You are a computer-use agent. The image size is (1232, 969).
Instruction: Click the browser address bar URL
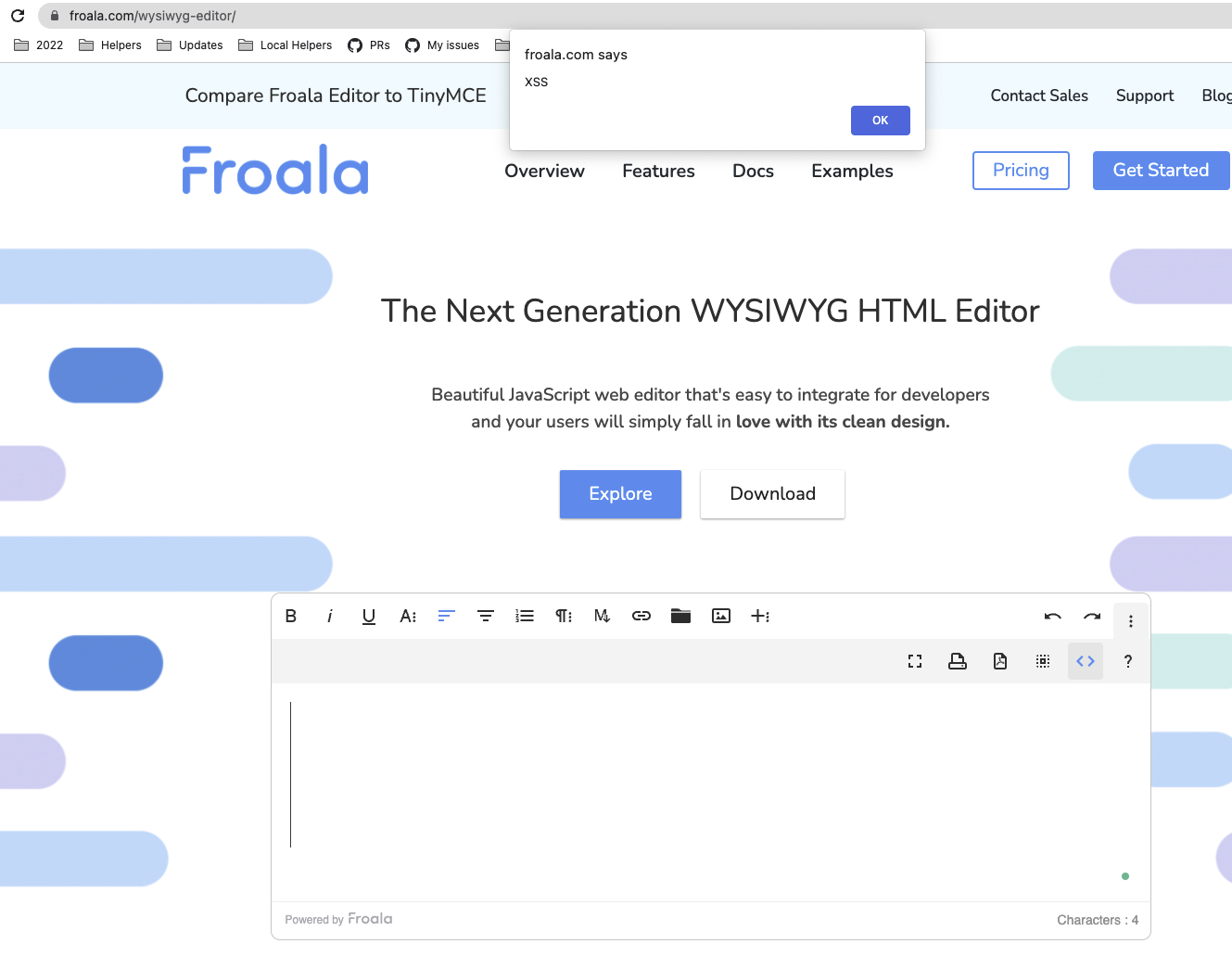[x=153, y=16]
